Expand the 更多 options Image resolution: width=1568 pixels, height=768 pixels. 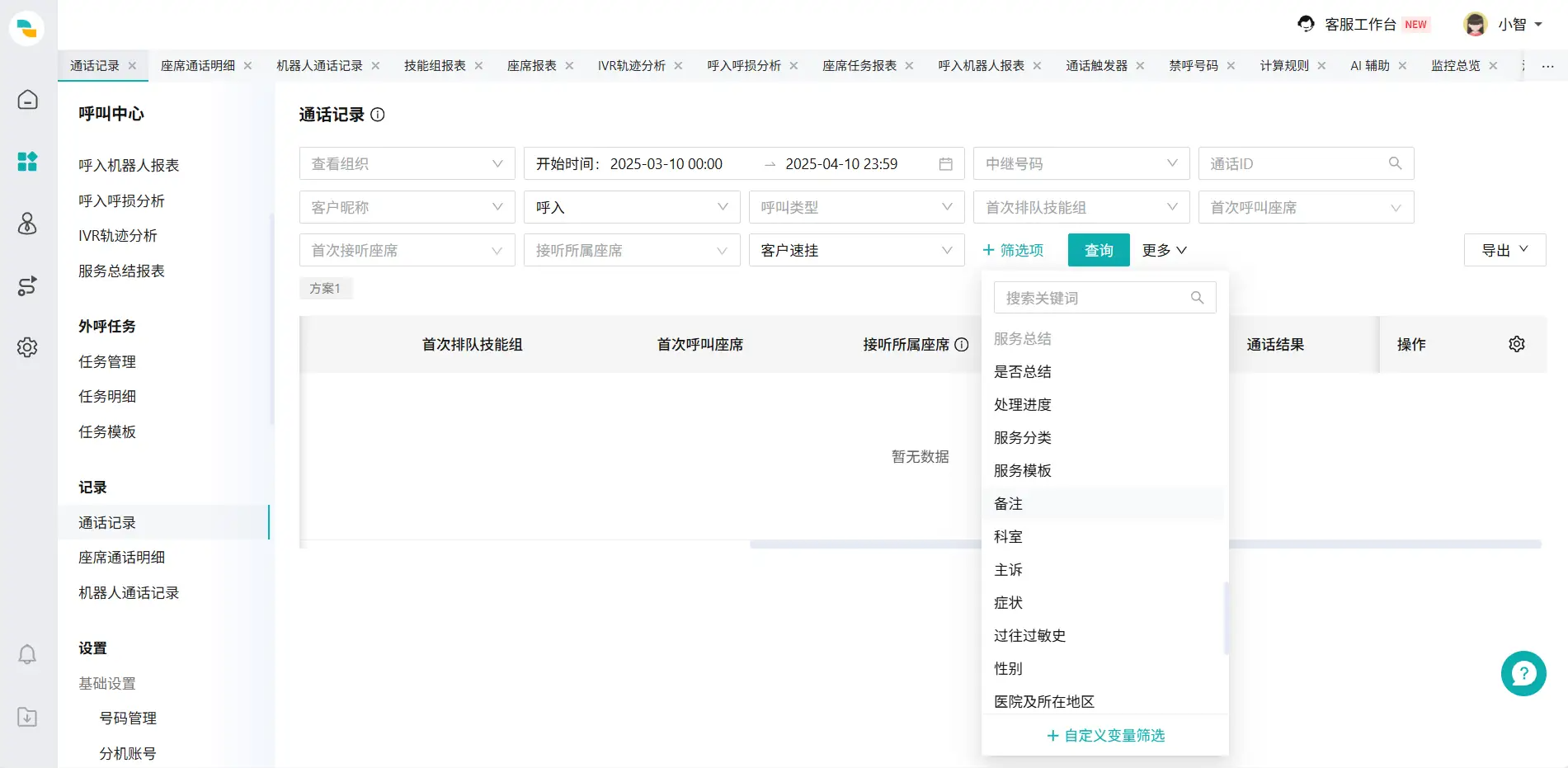(x=1164, y=250)
